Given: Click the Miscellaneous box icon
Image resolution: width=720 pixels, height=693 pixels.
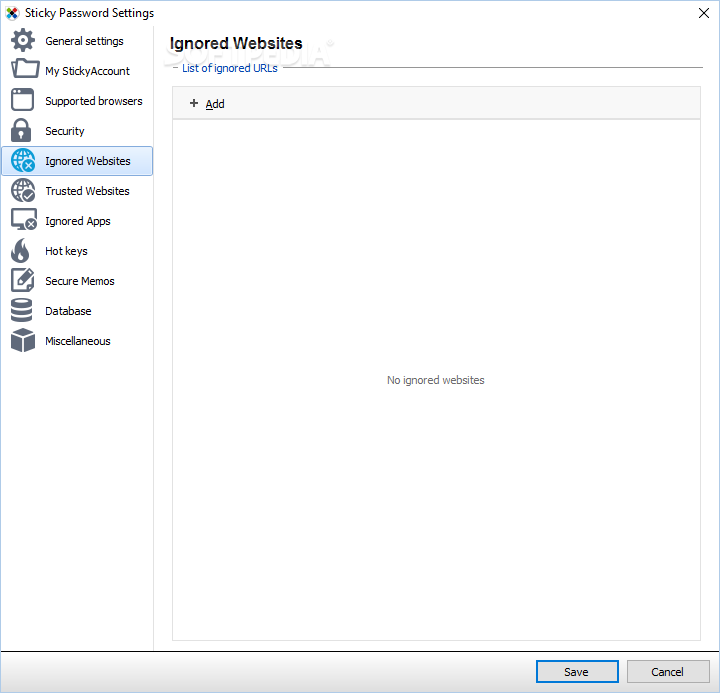Looking at the screenshot, I should tap(23, 340).
